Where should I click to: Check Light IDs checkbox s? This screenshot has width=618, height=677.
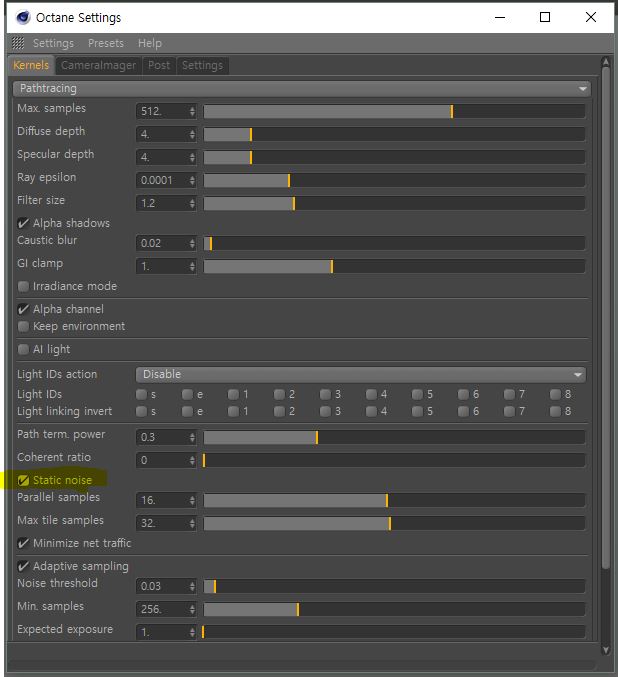coord(141,394)
